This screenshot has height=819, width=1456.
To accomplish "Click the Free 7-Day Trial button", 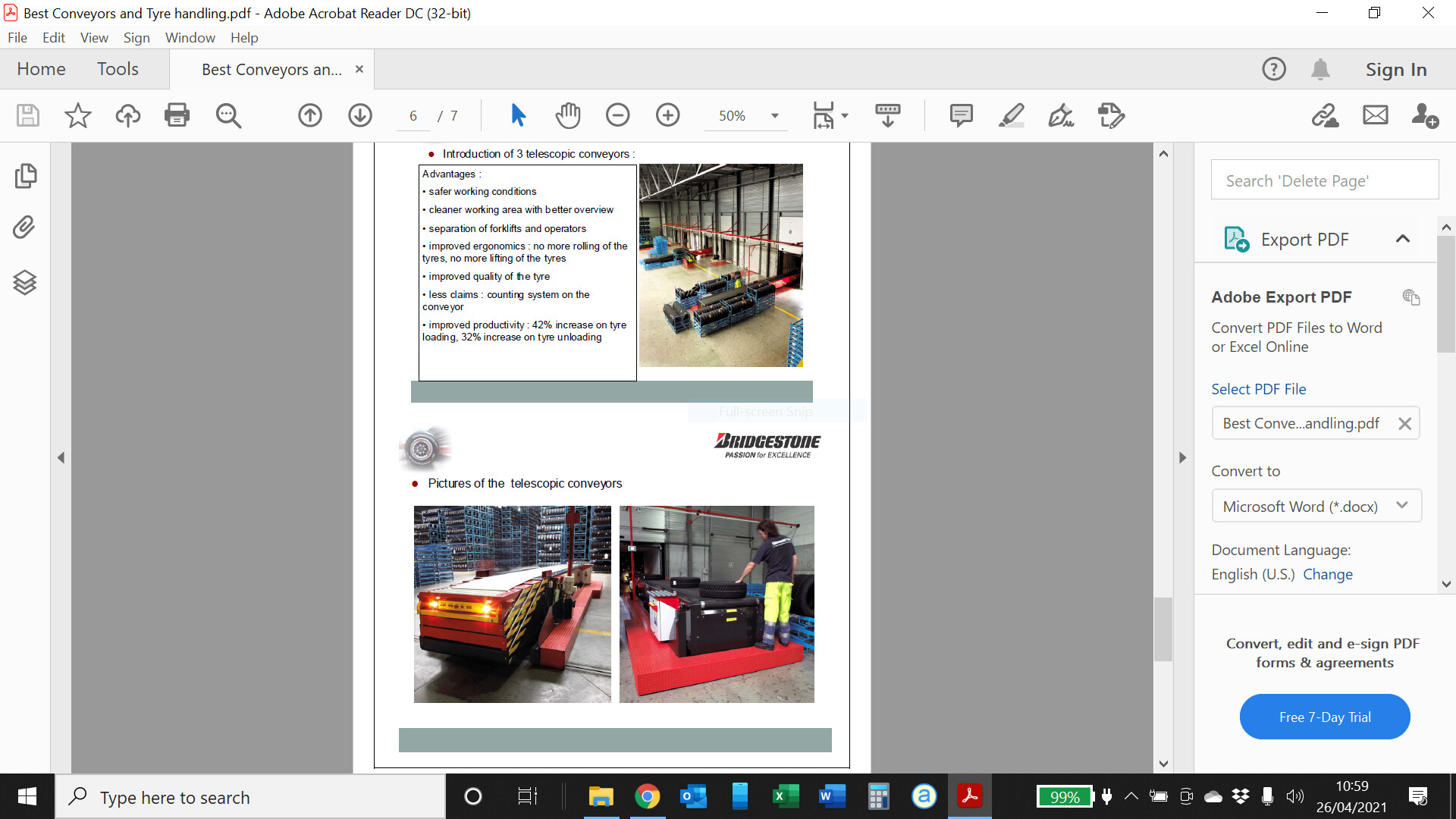I will pos(1324,717).
